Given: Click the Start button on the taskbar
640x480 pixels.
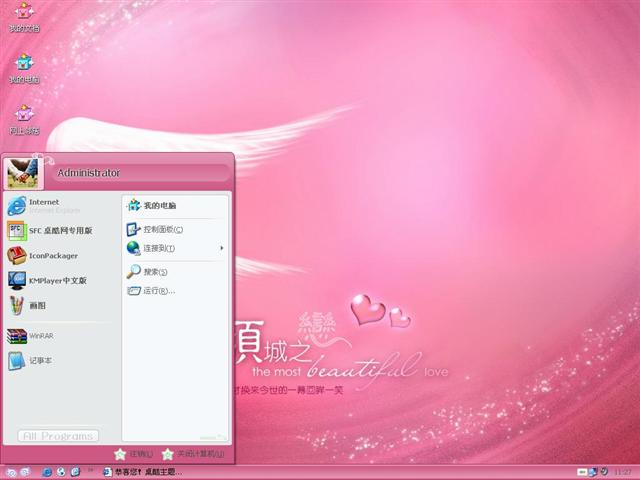Looking at the screenshot, I should [x=17, y=473].
